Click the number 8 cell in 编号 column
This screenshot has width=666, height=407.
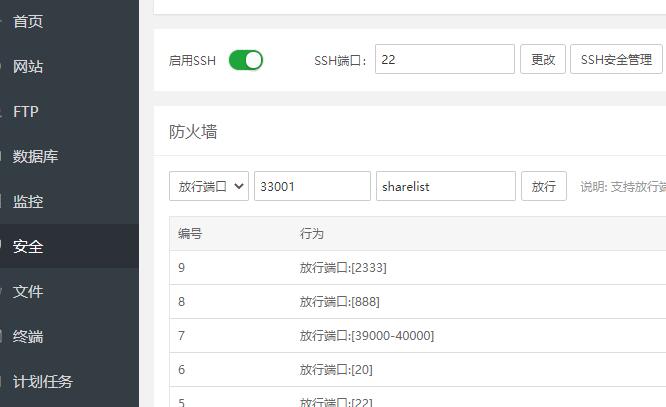tap(181, 302)
